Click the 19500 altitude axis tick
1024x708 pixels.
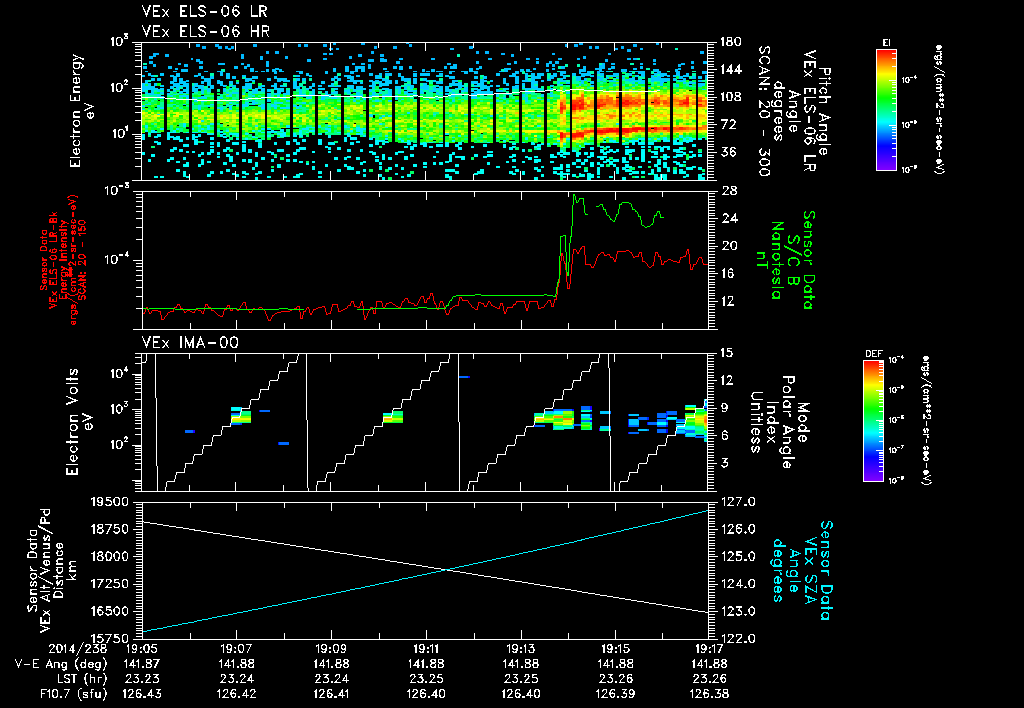pos(110,502)
